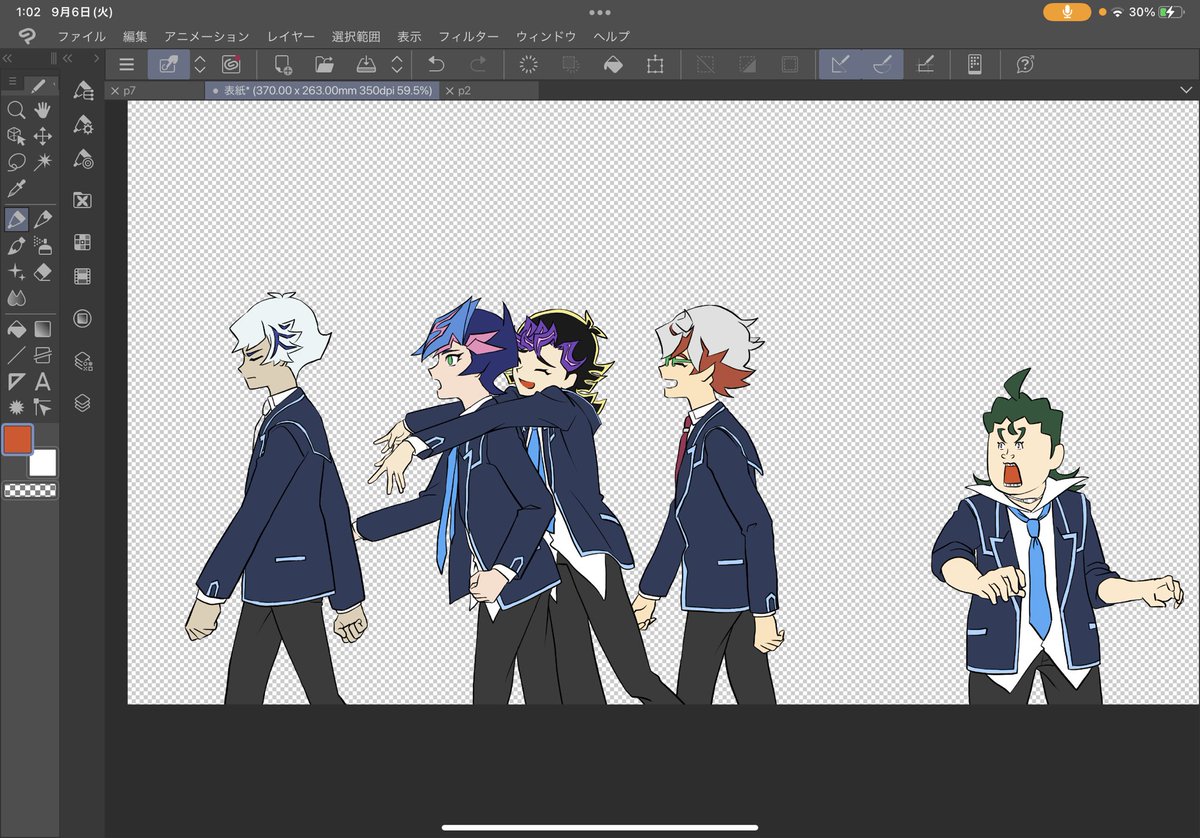Open Clip Studio support help icon
This screenshot has width=1200, height=838.
click(1025, 65)
